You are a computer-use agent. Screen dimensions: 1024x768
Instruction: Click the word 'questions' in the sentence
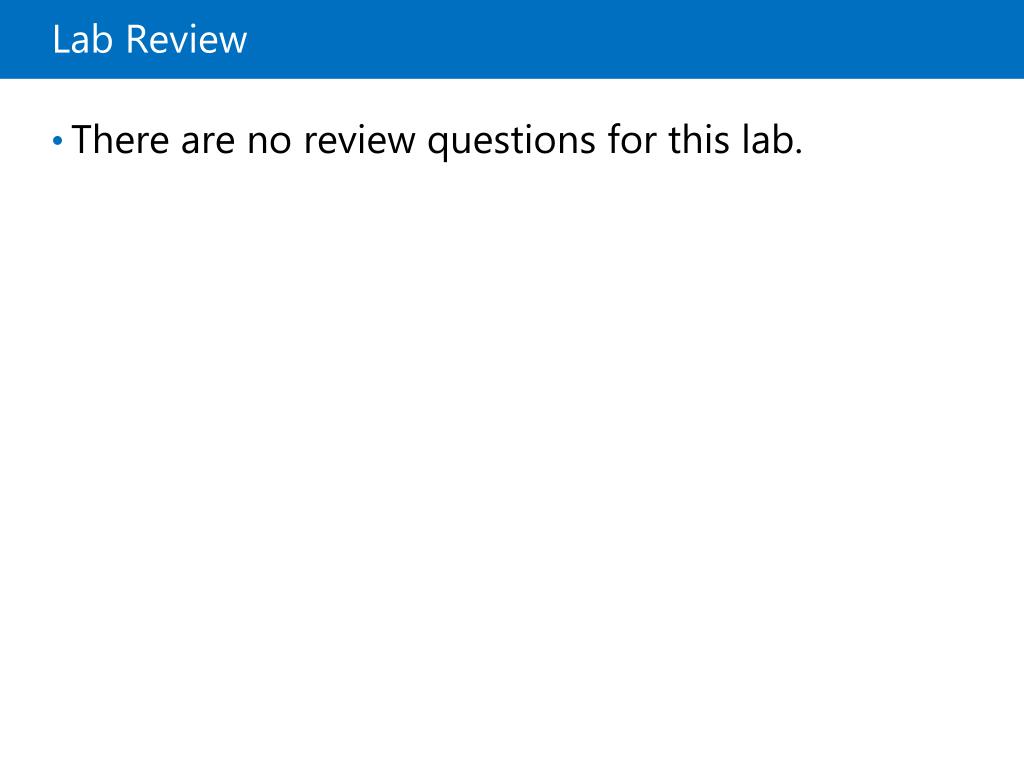coord(511,142)
